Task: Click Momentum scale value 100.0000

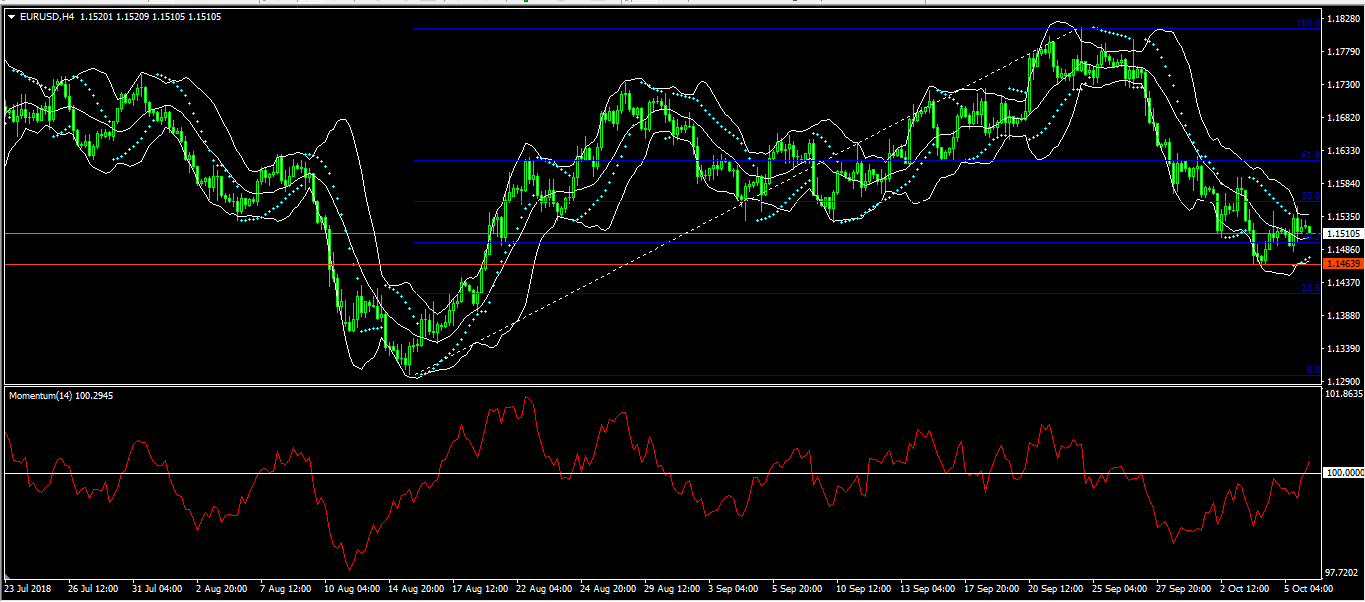Action: click(1343, 472)
